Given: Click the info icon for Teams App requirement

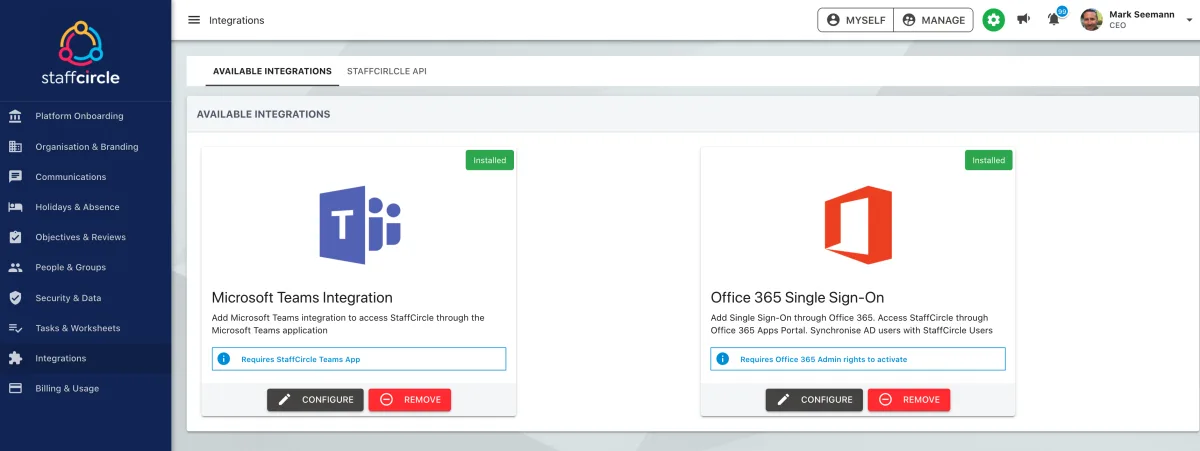Looking at the screenshot, I should [x=224, y=359].
